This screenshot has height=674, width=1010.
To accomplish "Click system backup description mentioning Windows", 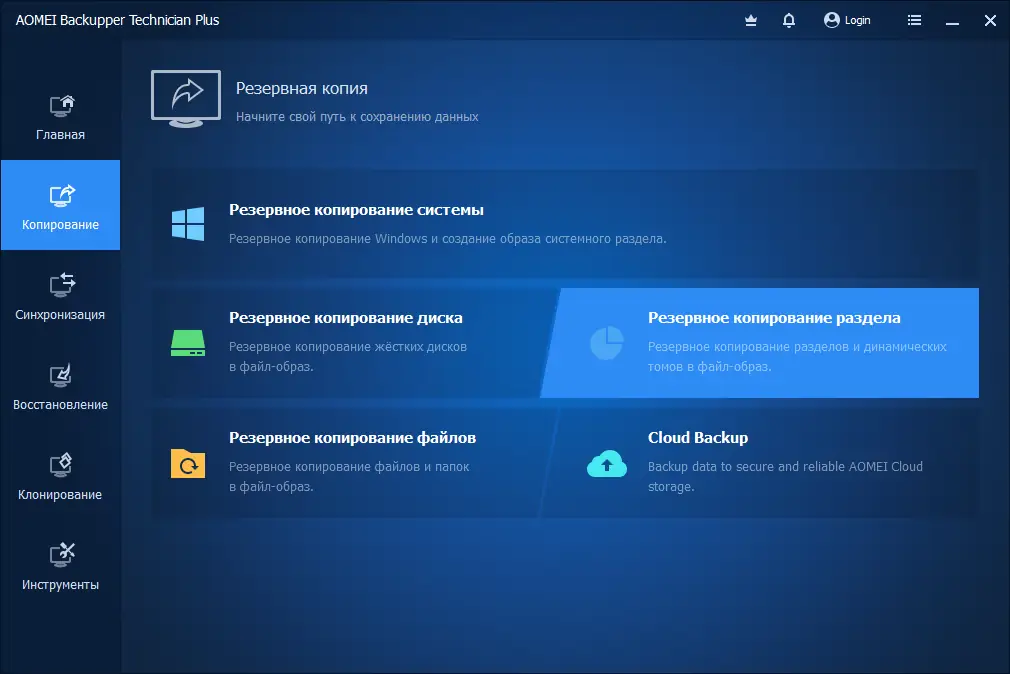I will [x=448, y=239].
